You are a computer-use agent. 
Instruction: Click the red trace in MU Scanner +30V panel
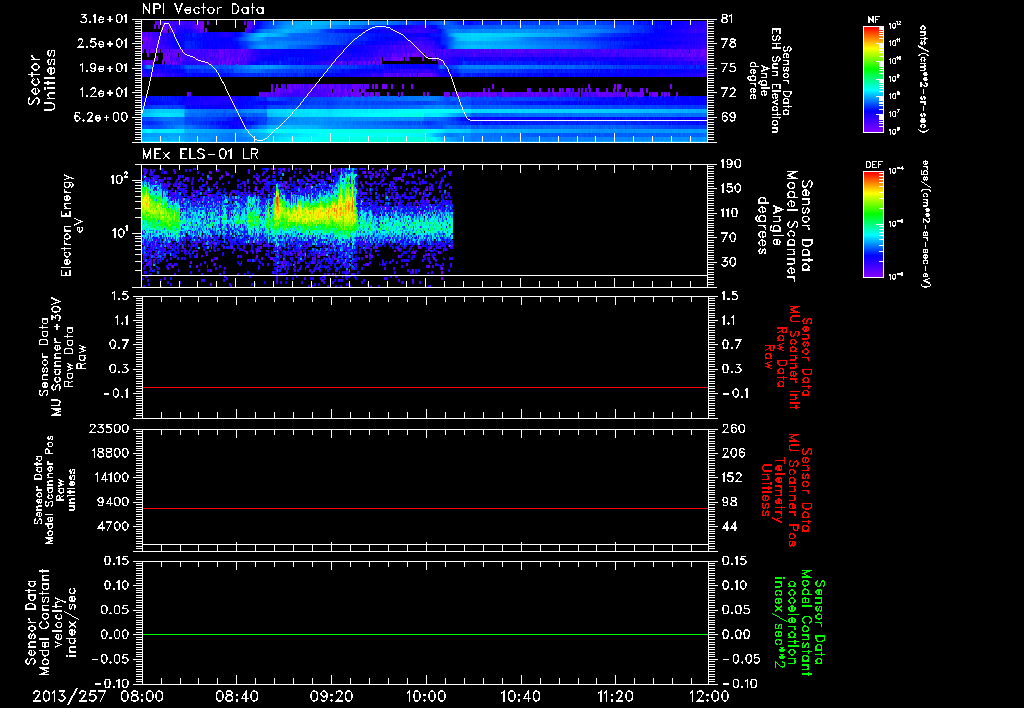click(x=425, y=387)
